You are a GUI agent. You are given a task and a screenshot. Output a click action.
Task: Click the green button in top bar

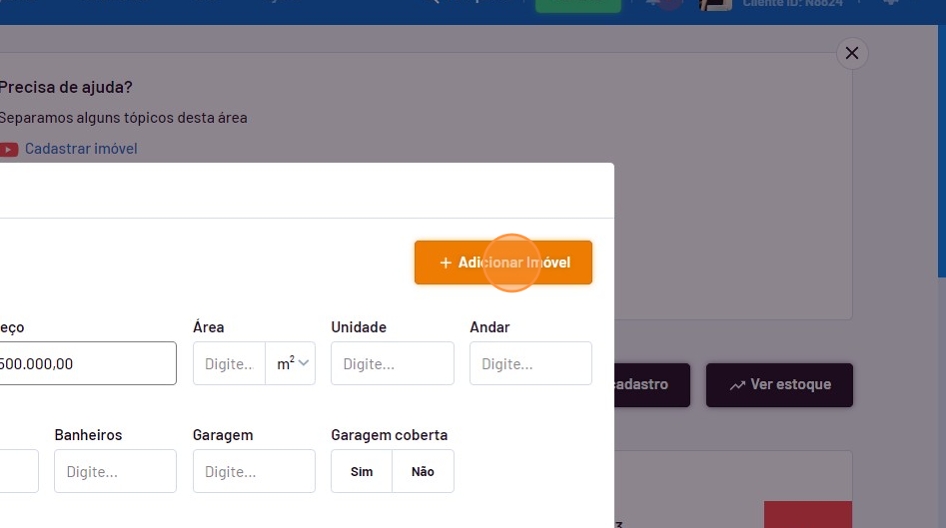coord(578,5)
